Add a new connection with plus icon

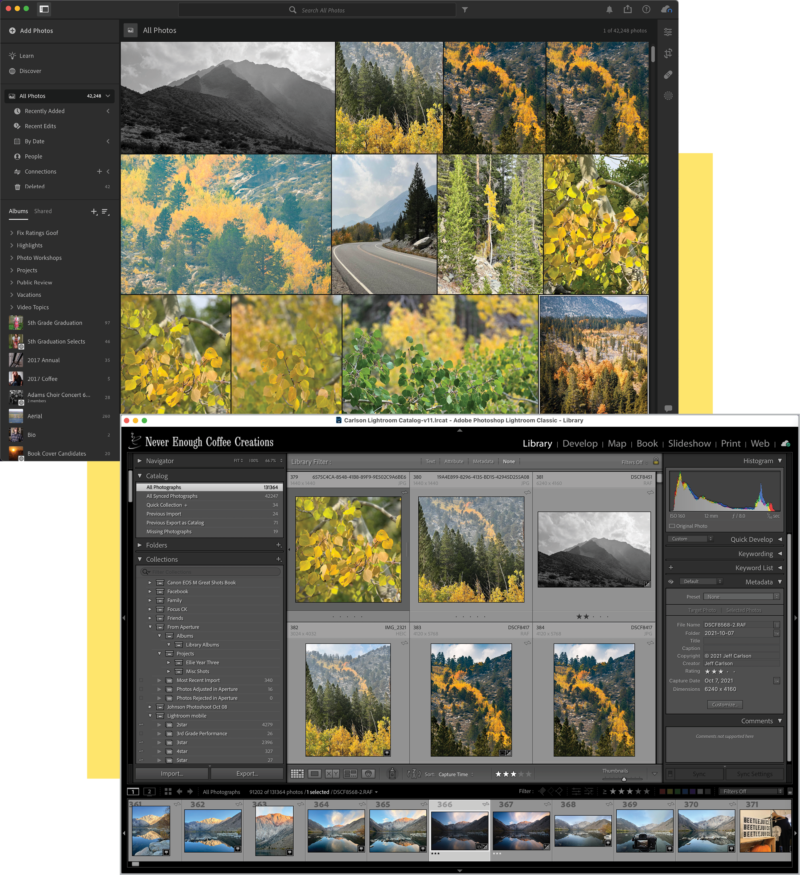pyautogui.click(x=99, y=171)
